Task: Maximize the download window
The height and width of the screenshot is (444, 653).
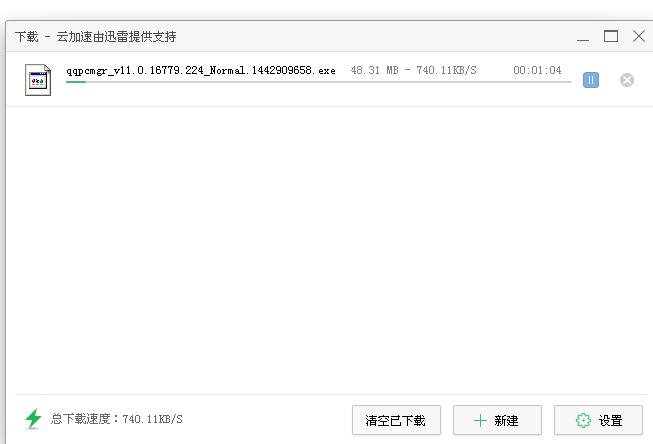Action: click(611, 36)
